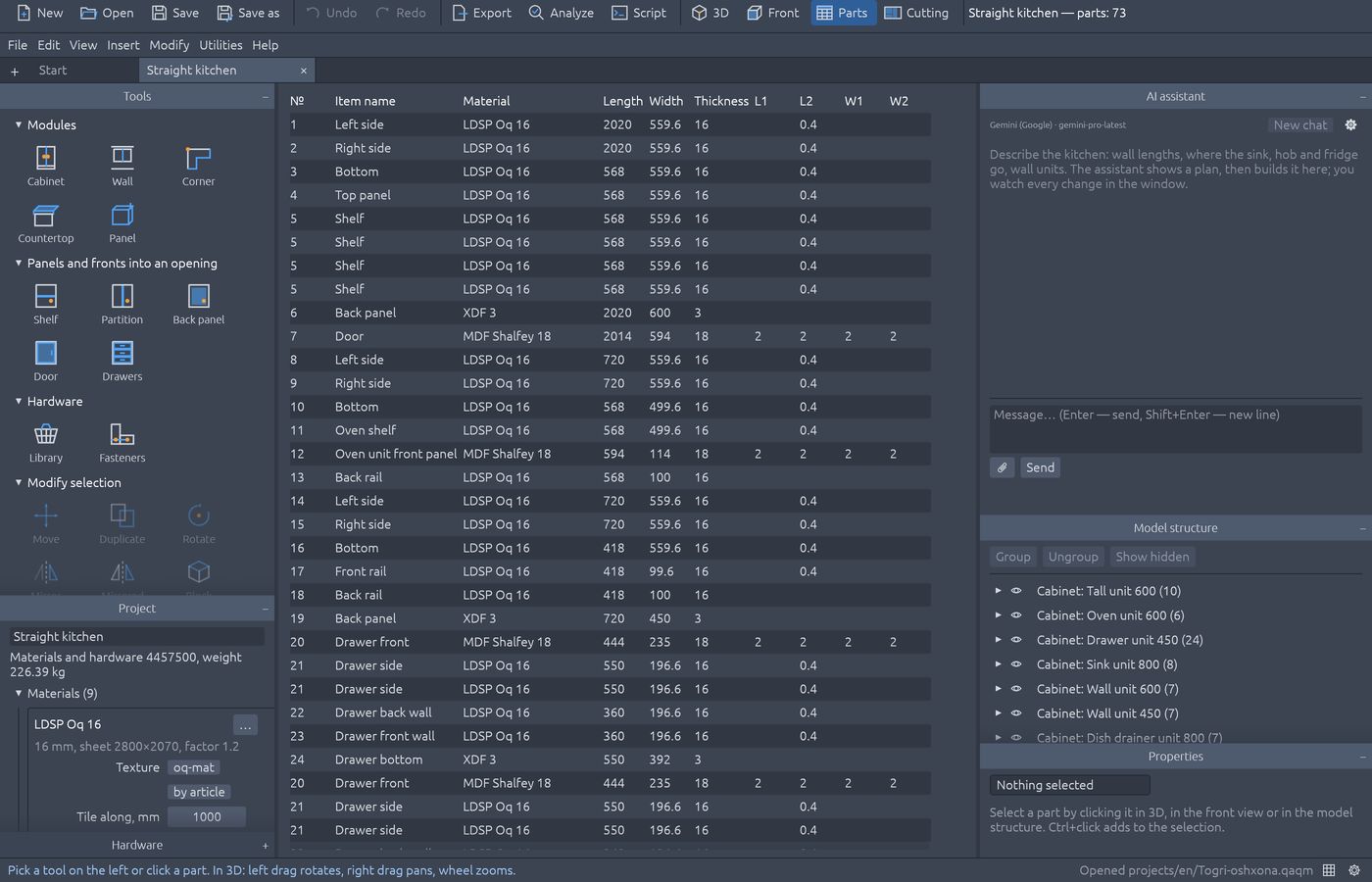The height and width of the screenshot is (882, 1372).
Task: Toggle visibility of Oven unit 600
Action: [1016, 615]
